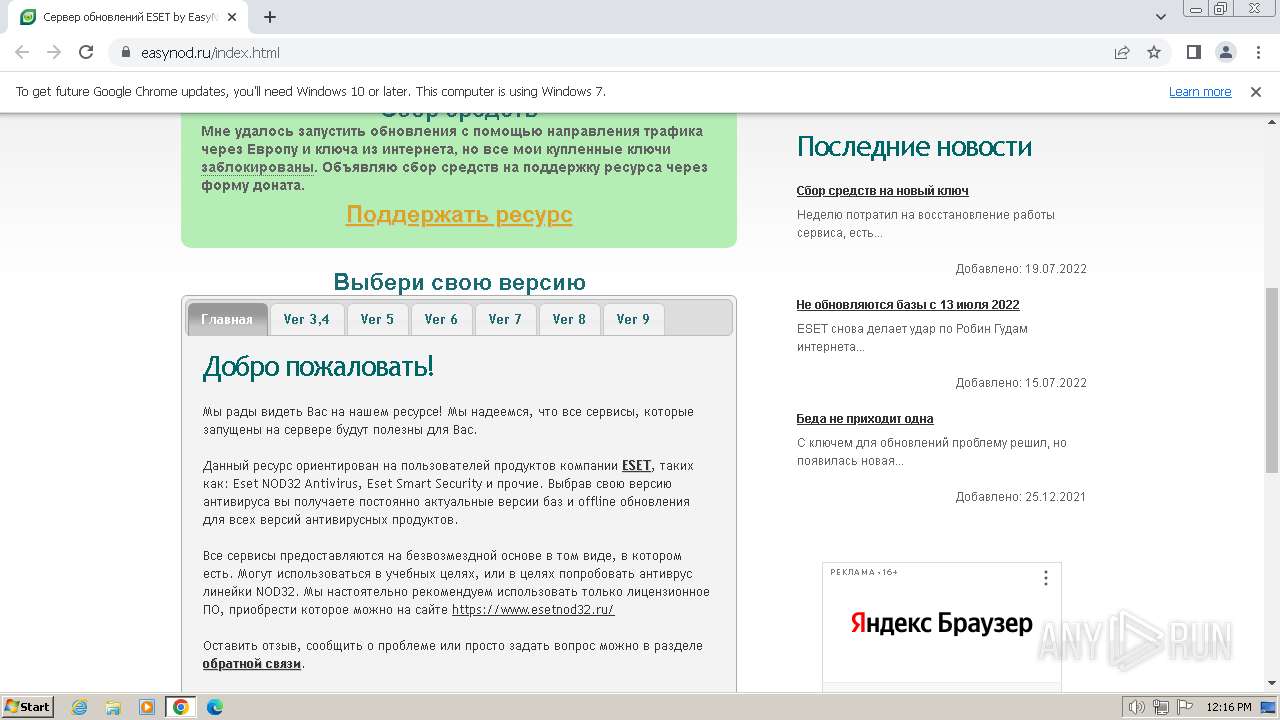Viewport: 1280px width, 720px height.
Task: Expand the Chrome tab search dropdown
Action: pyautogui.click(x=1161, y=17)
